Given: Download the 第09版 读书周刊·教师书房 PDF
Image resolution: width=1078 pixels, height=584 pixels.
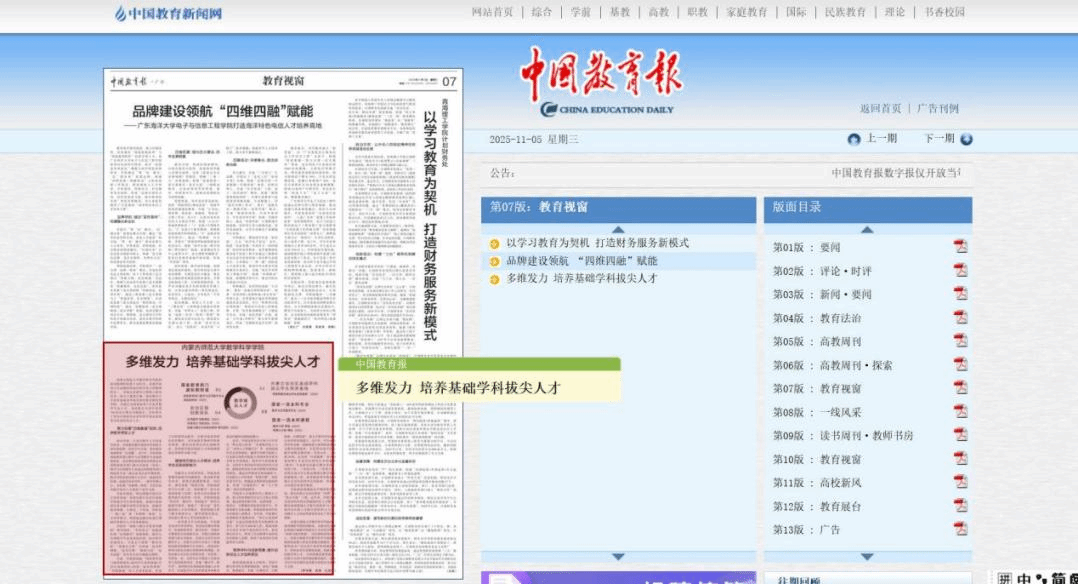Looking at the screenshot, I should [x=960, y=435].
